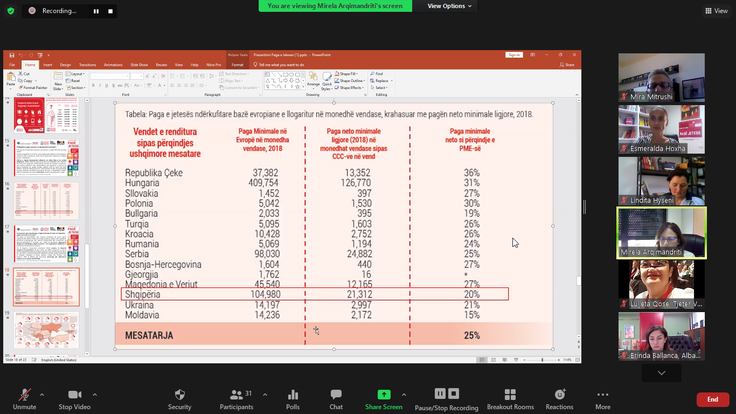The height and width of the screenshot is (414, 736).
Task: Click the green Share Screen icon
Action: pyautogui.click(x=384, y=395)
